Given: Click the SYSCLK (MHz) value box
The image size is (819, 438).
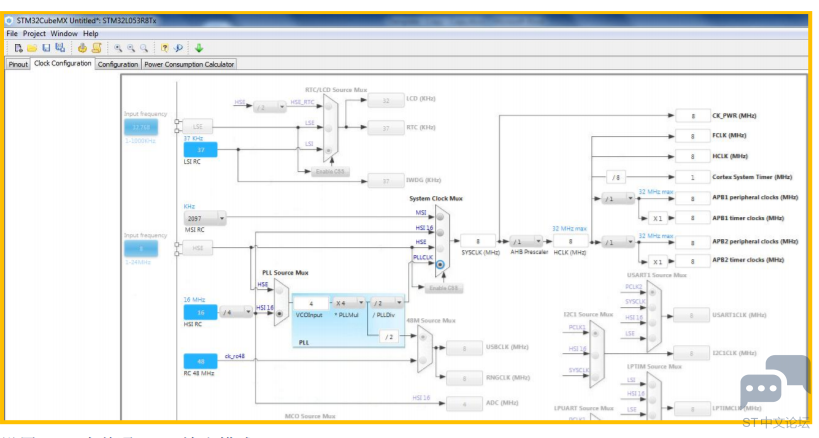Looking at the screenshot, I should point(478,241).
